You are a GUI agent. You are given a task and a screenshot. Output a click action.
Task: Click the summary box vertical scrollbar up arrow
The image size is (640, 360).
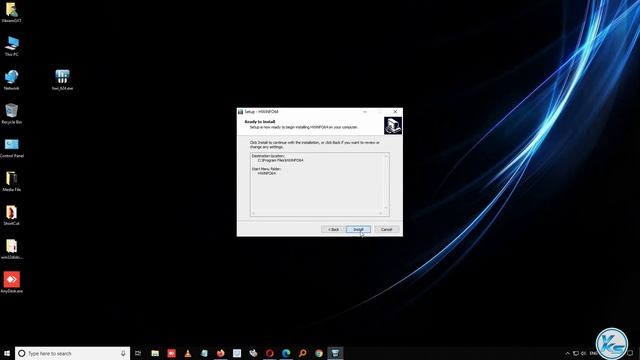click(386, 156)
